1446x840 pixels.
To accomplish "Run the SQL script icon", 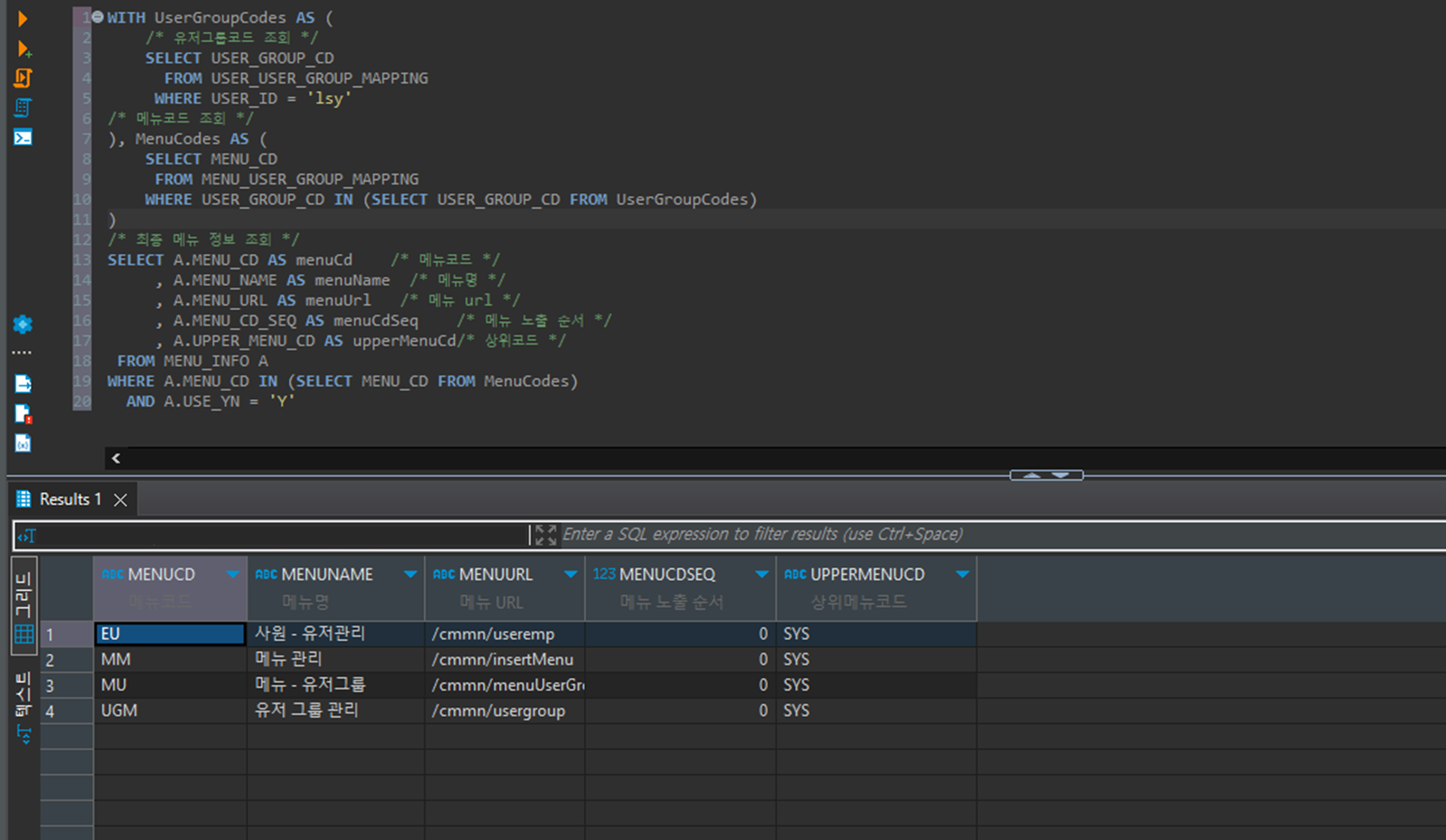I will click(x=22, y=78).
